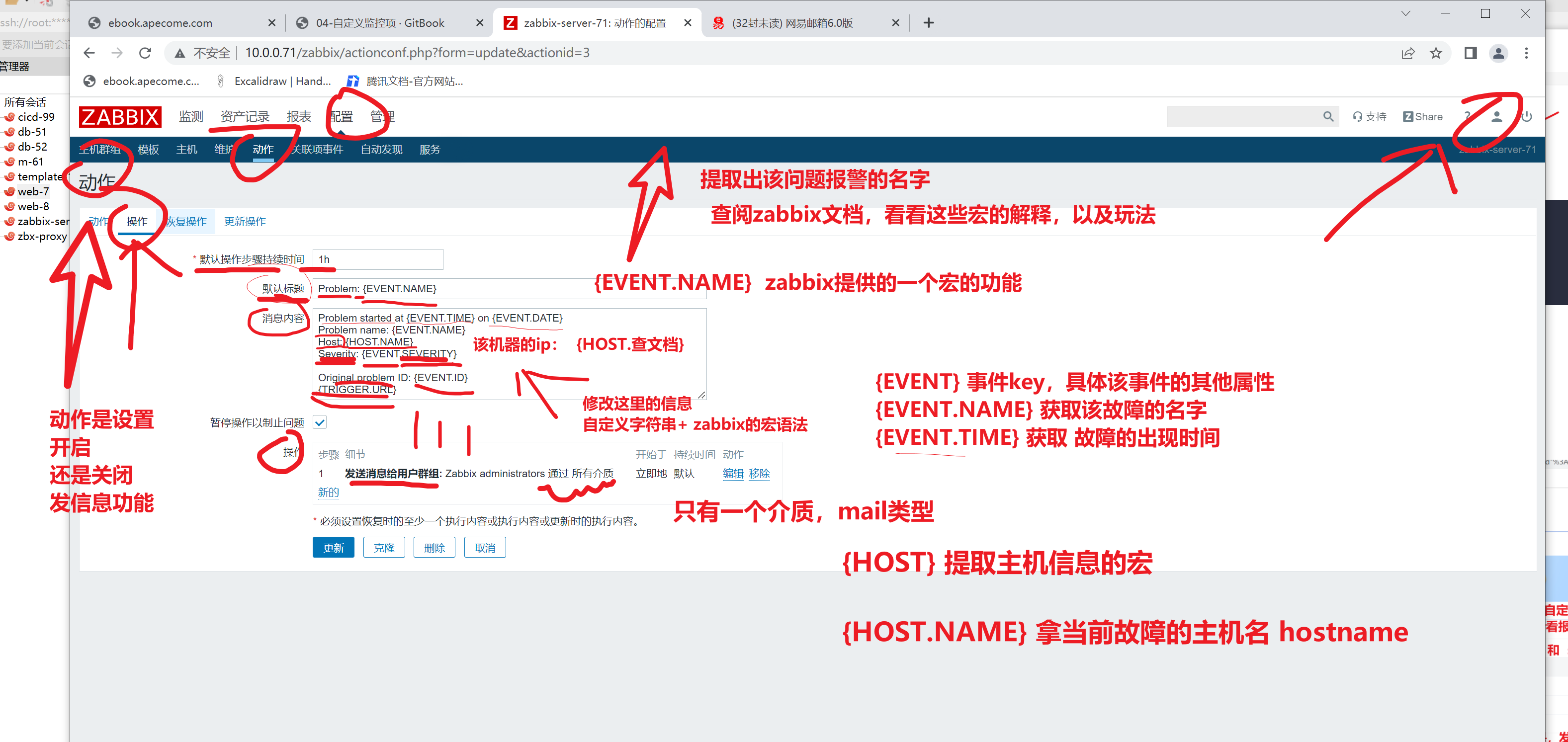Open the Zabbix user profile icon
Screen dimensions: 1568x742
click(1497, 116)
